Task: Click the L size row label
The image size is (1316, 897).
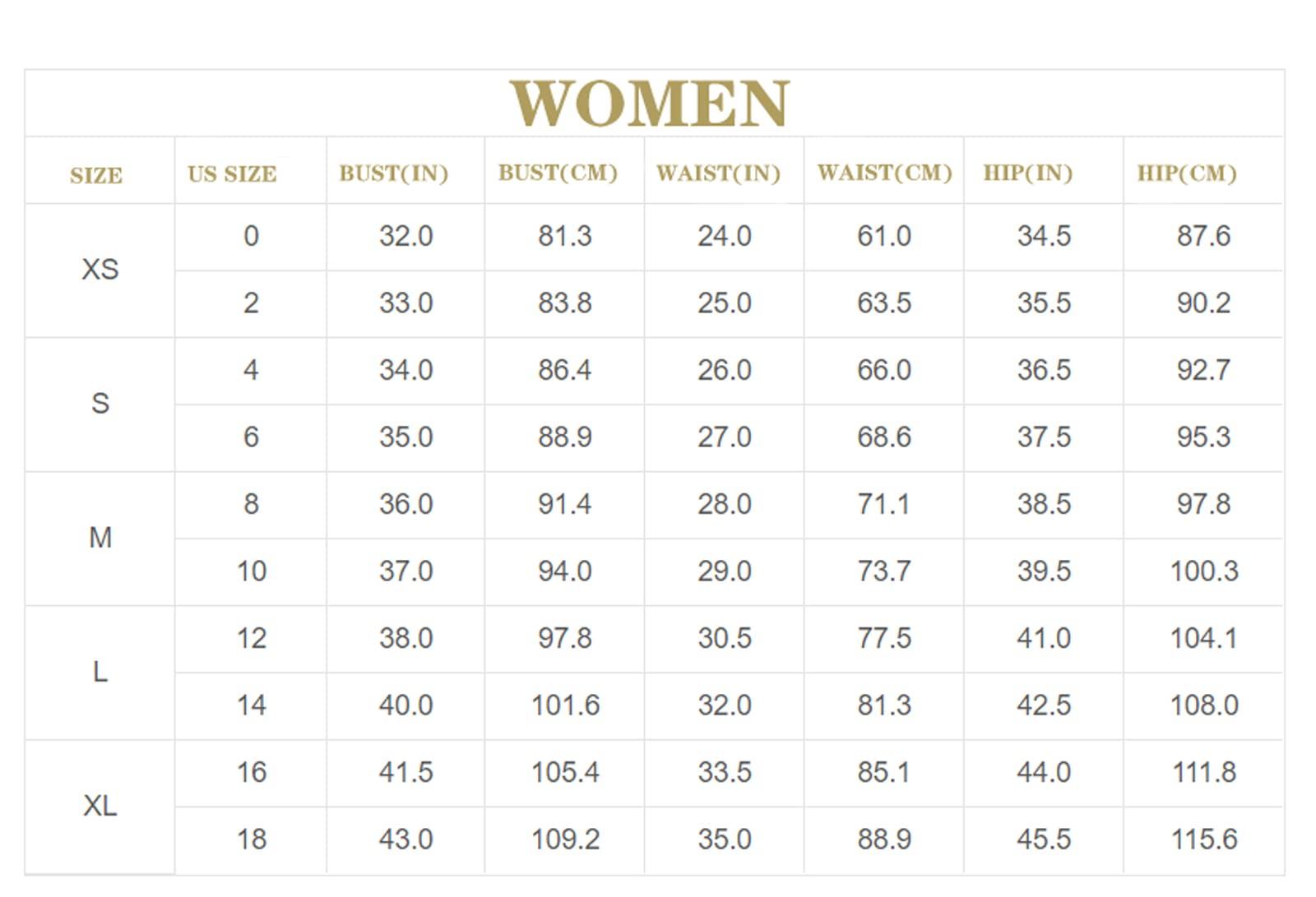Action: (100, 673)
